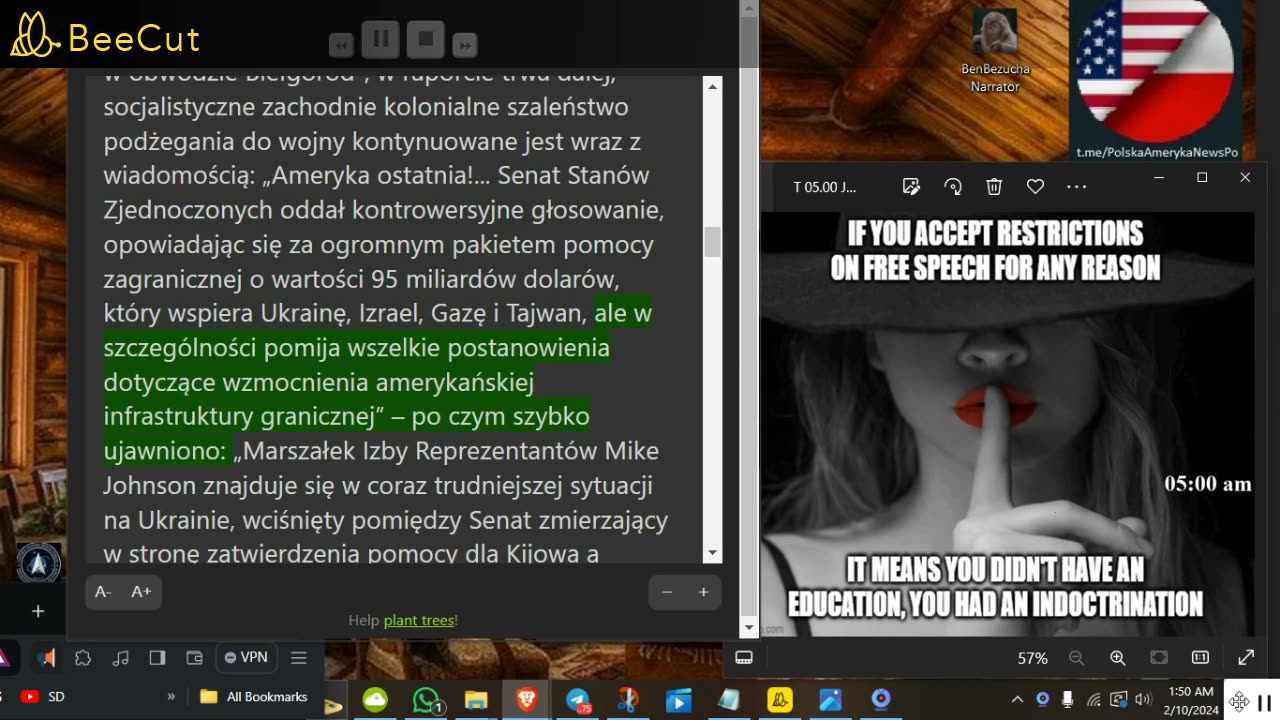
Task: Open the browser hamburger menu
Action: click(x=298, y=657)
